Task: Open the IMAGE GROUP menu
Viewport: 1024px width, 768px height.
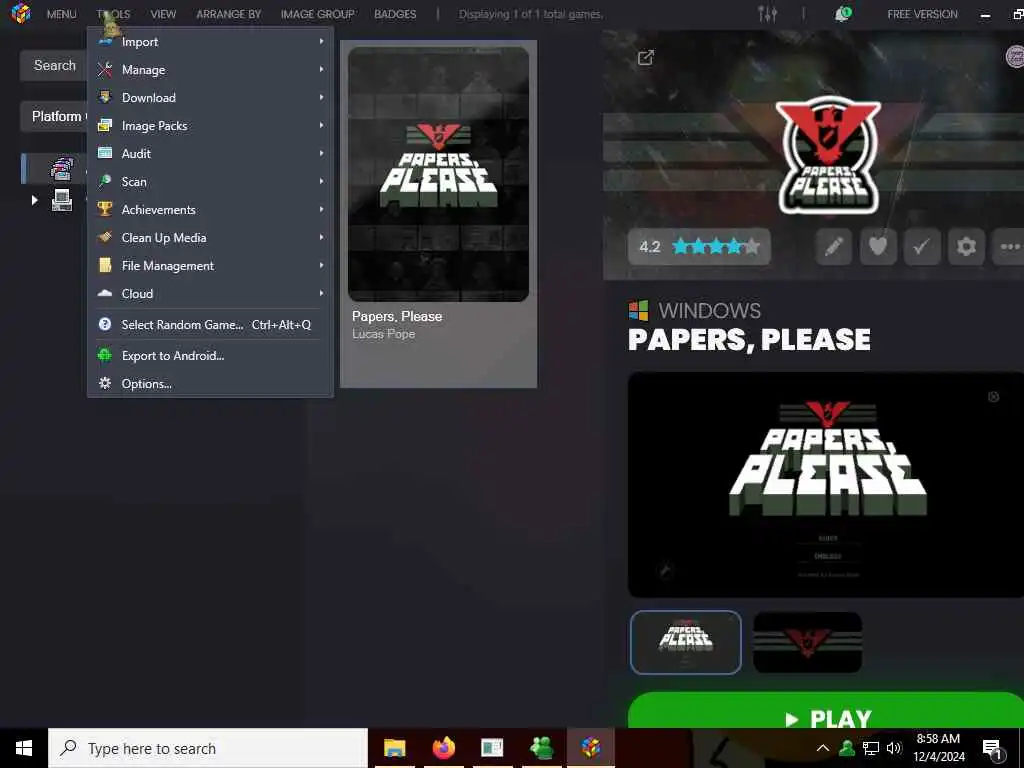Action: (317, 14)
